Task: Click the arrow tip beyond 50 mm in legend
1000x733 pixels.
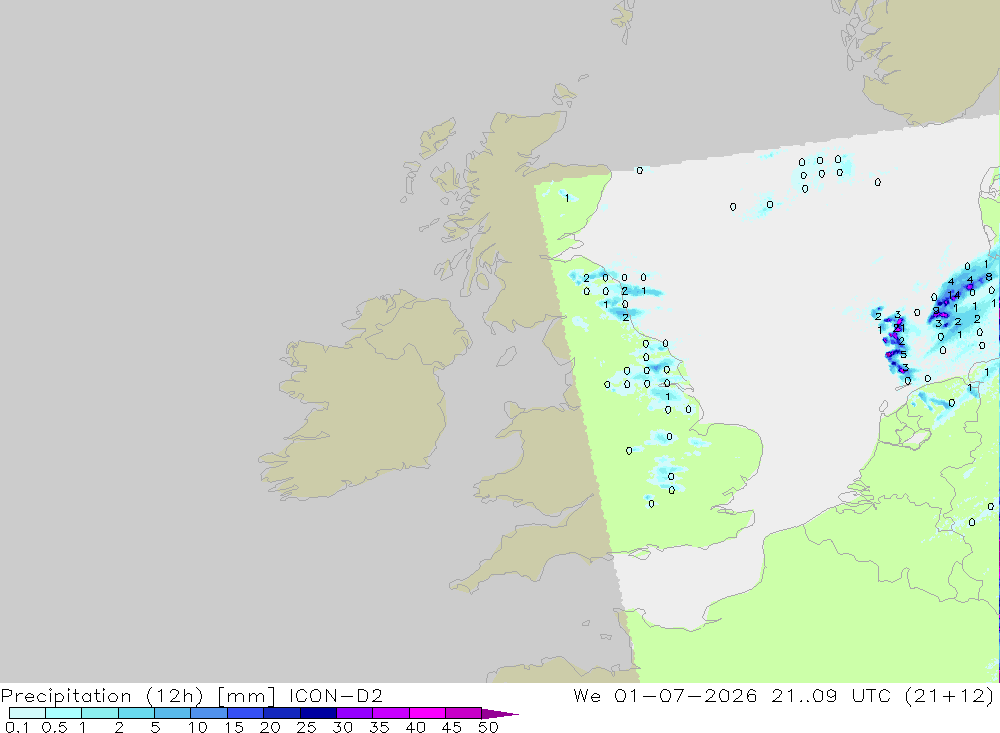Action: pyautogui.click(x=500, y=713)
